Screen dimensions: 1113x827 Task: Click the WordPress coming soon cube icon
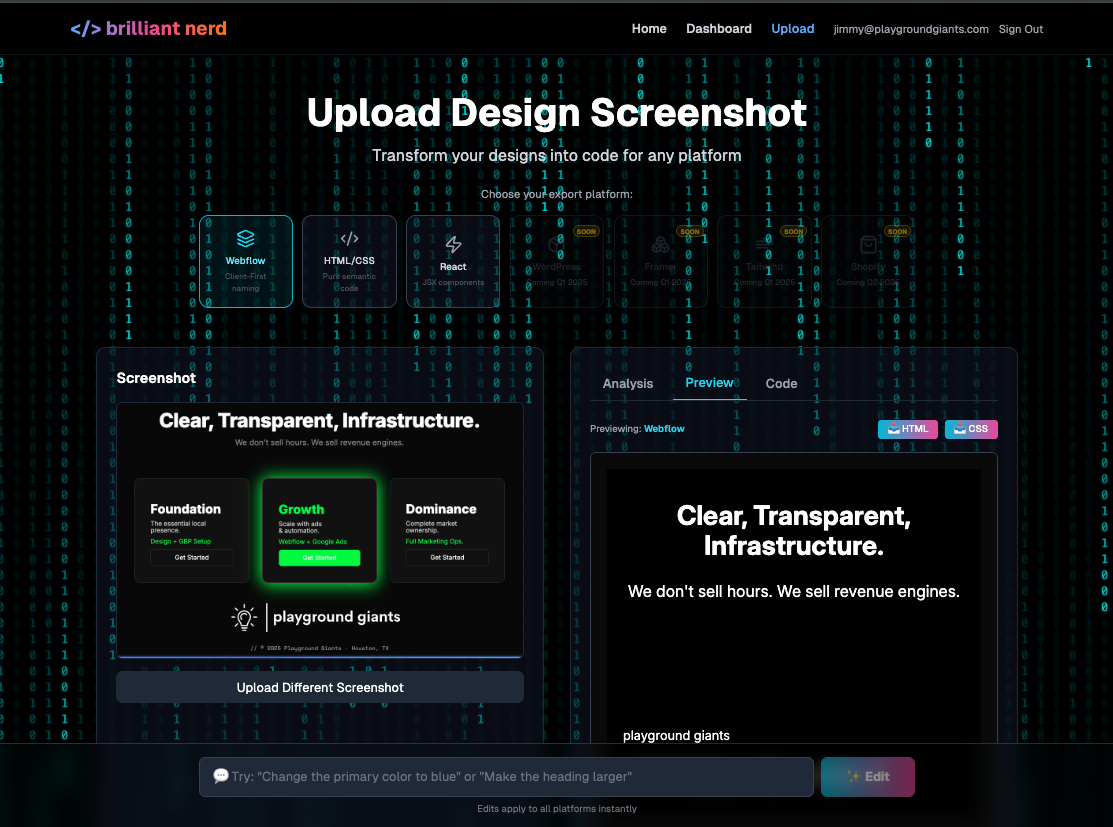point(556,245)
